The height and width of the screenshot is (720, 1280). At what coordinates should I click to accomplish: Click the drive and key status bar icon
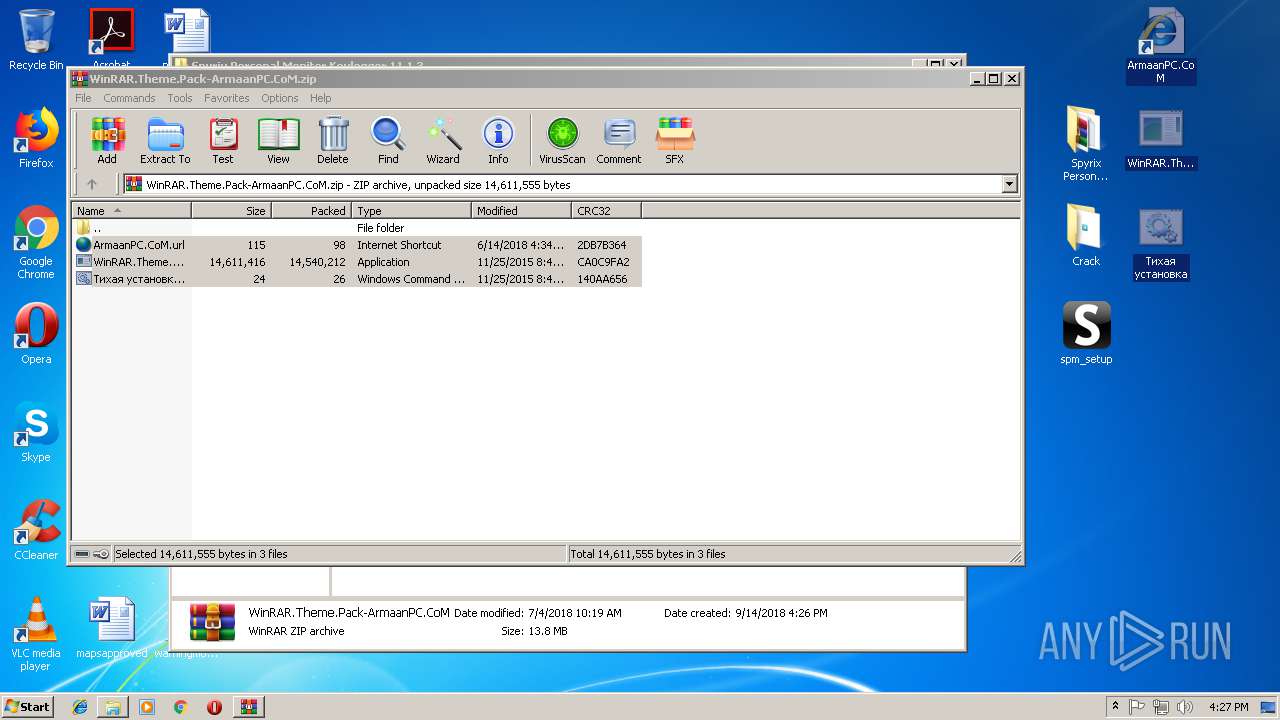92,554
